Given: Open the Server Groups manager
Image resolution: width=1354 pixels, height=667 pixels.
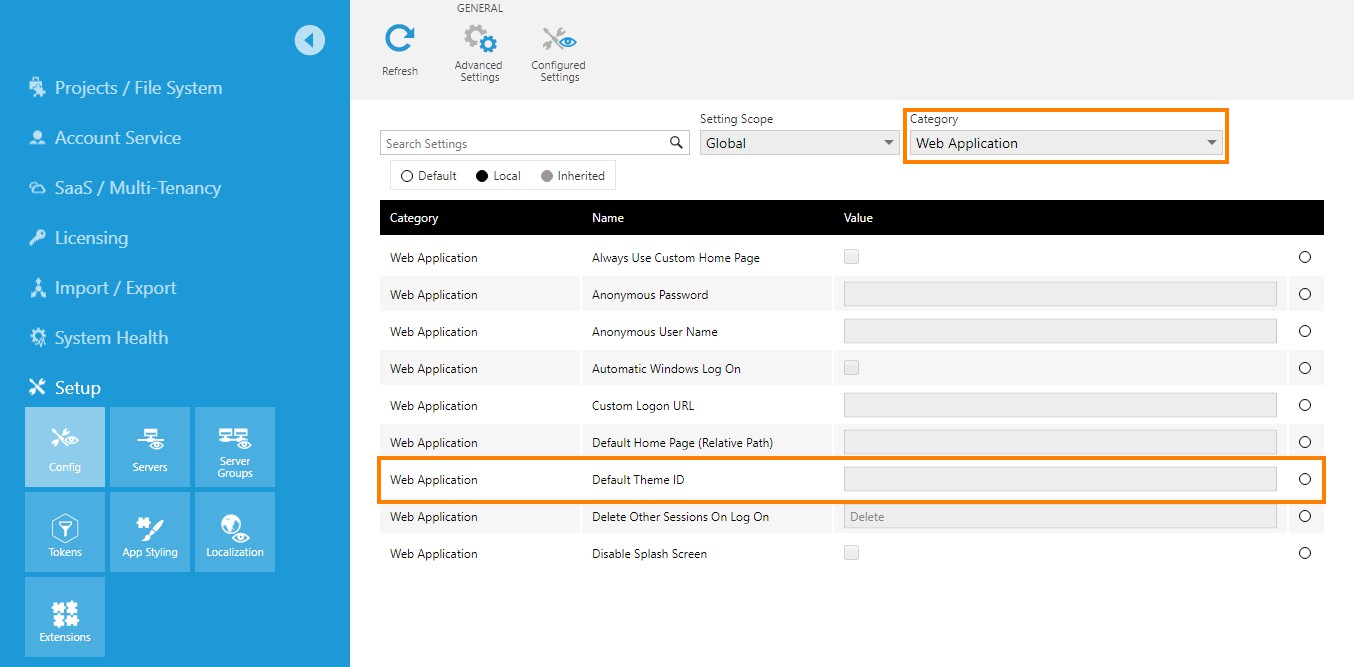Looking at the screenshot, I should 234,447.
